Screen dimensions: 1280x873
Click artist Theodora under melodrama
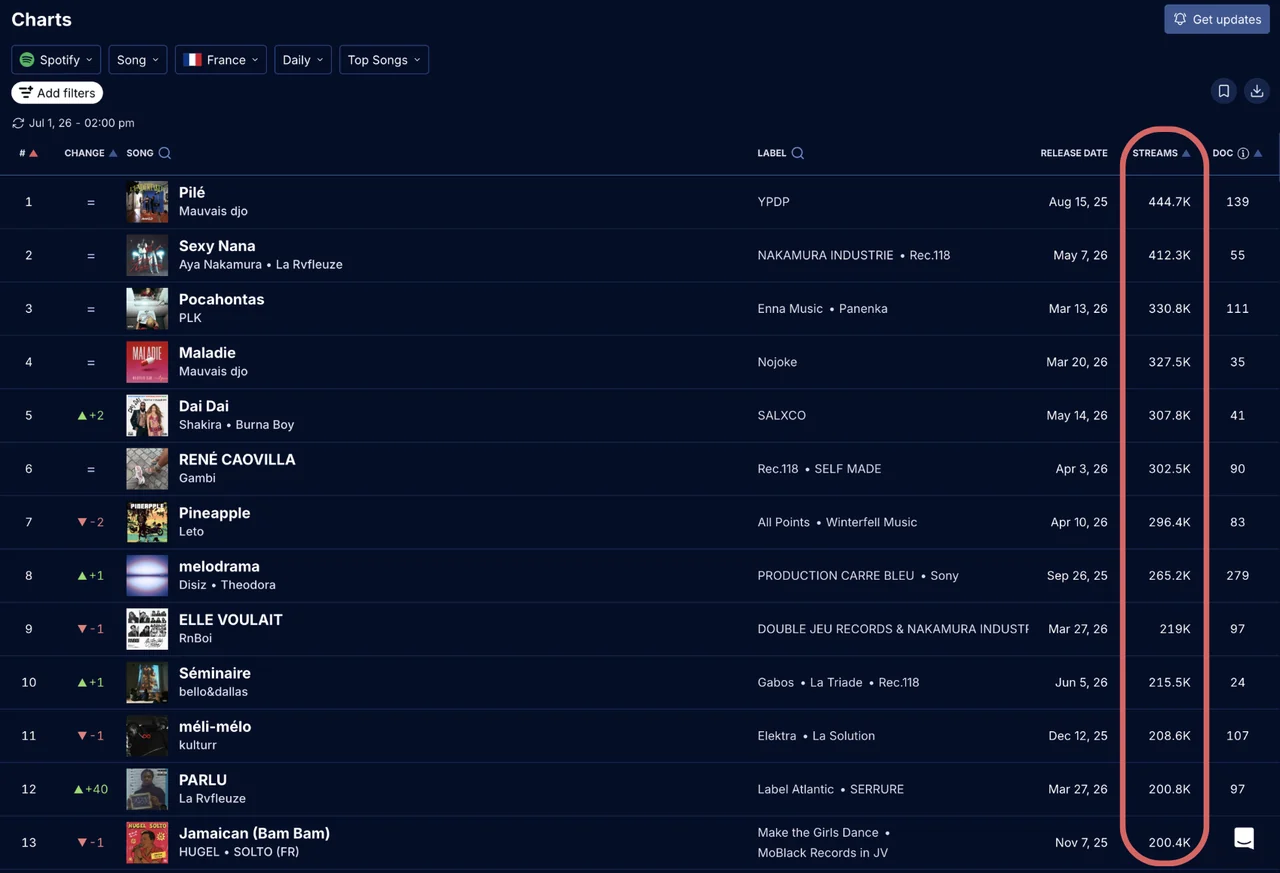(x=248, y=585)
